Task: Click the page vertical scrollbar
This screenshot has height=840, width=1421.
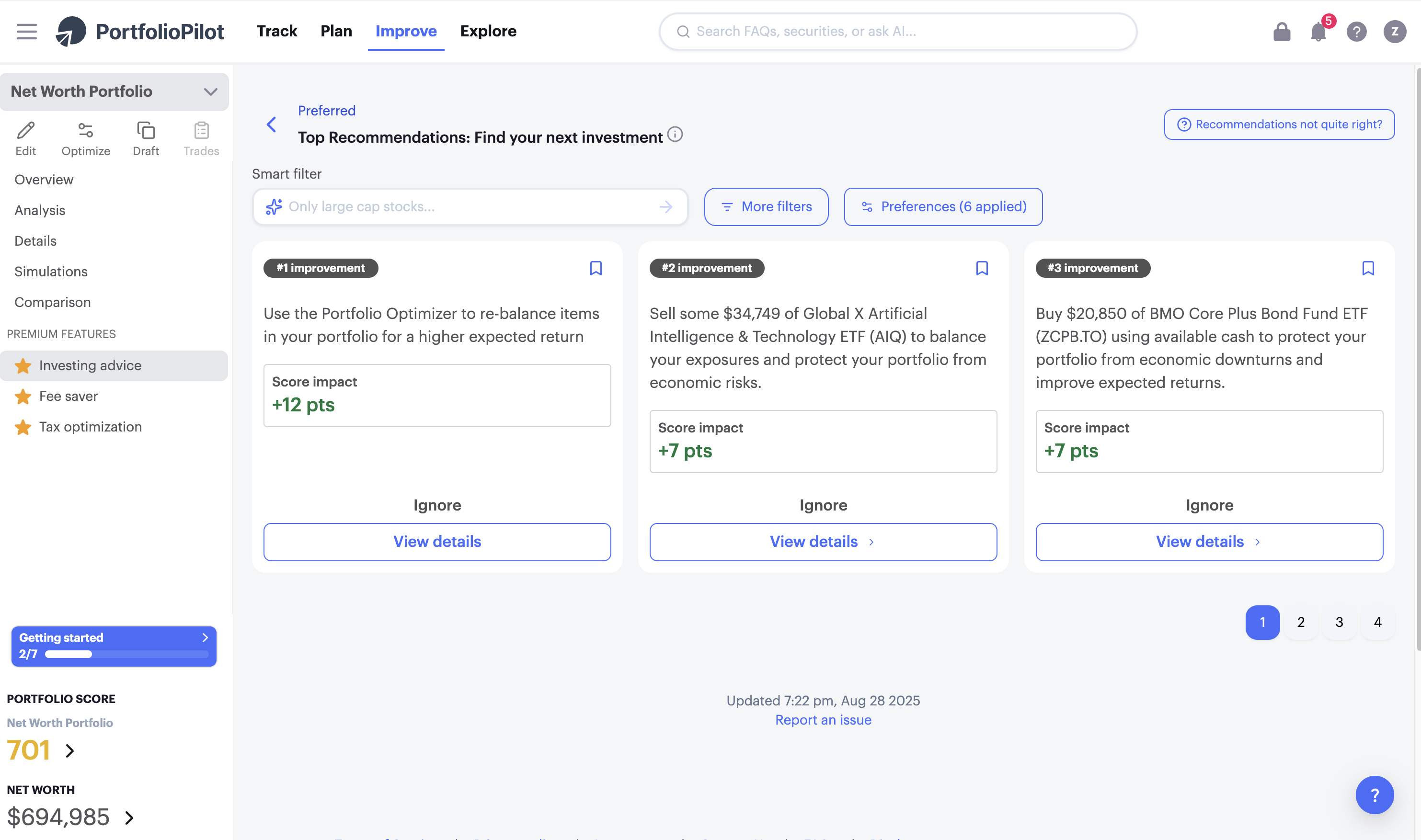Action: pyautogui.click(x=1418, y=360)
